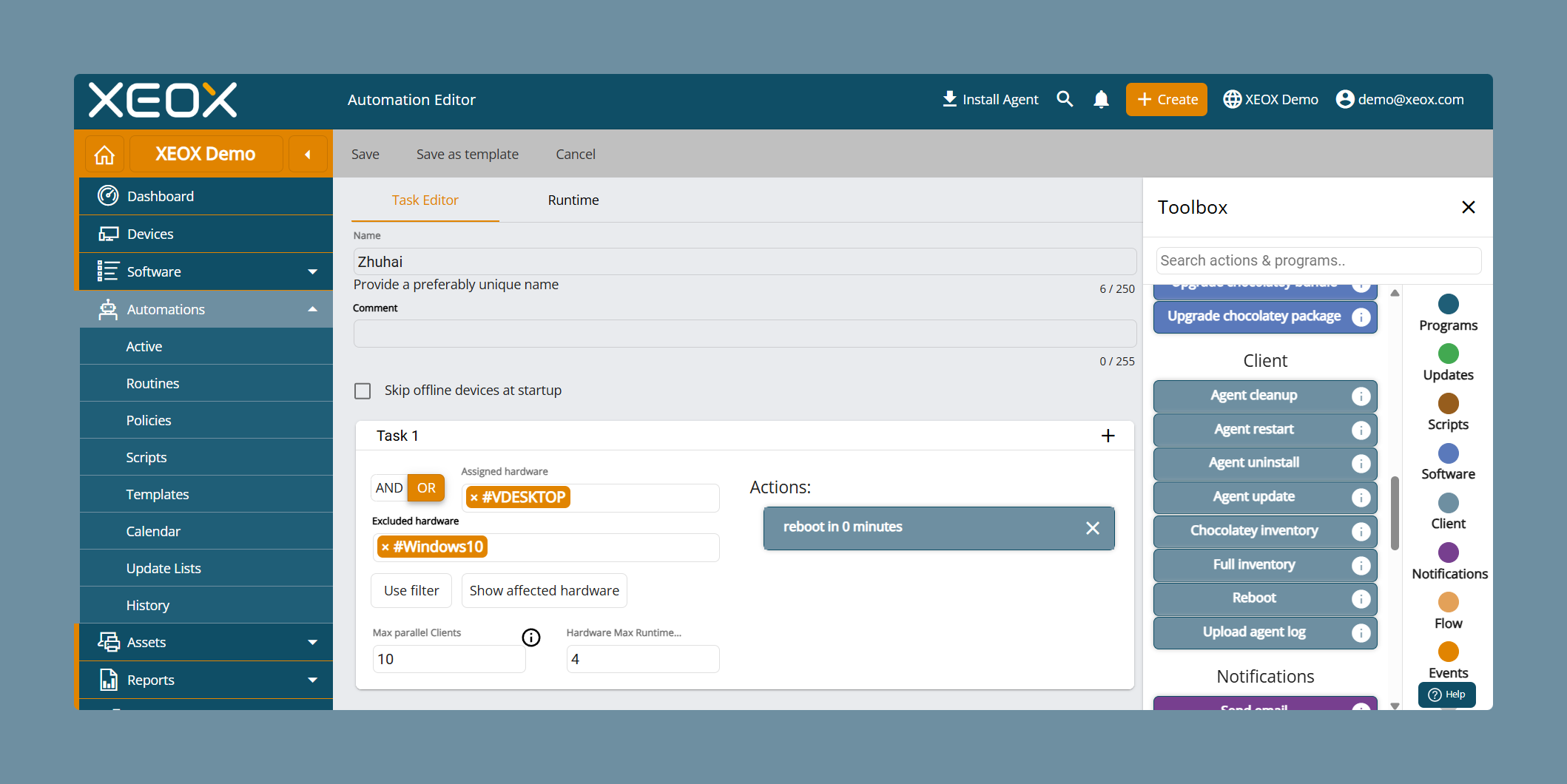Jump to Scripts category brown dot
The width and height of the screenshot is (1567, 784).
[1448, 403]
